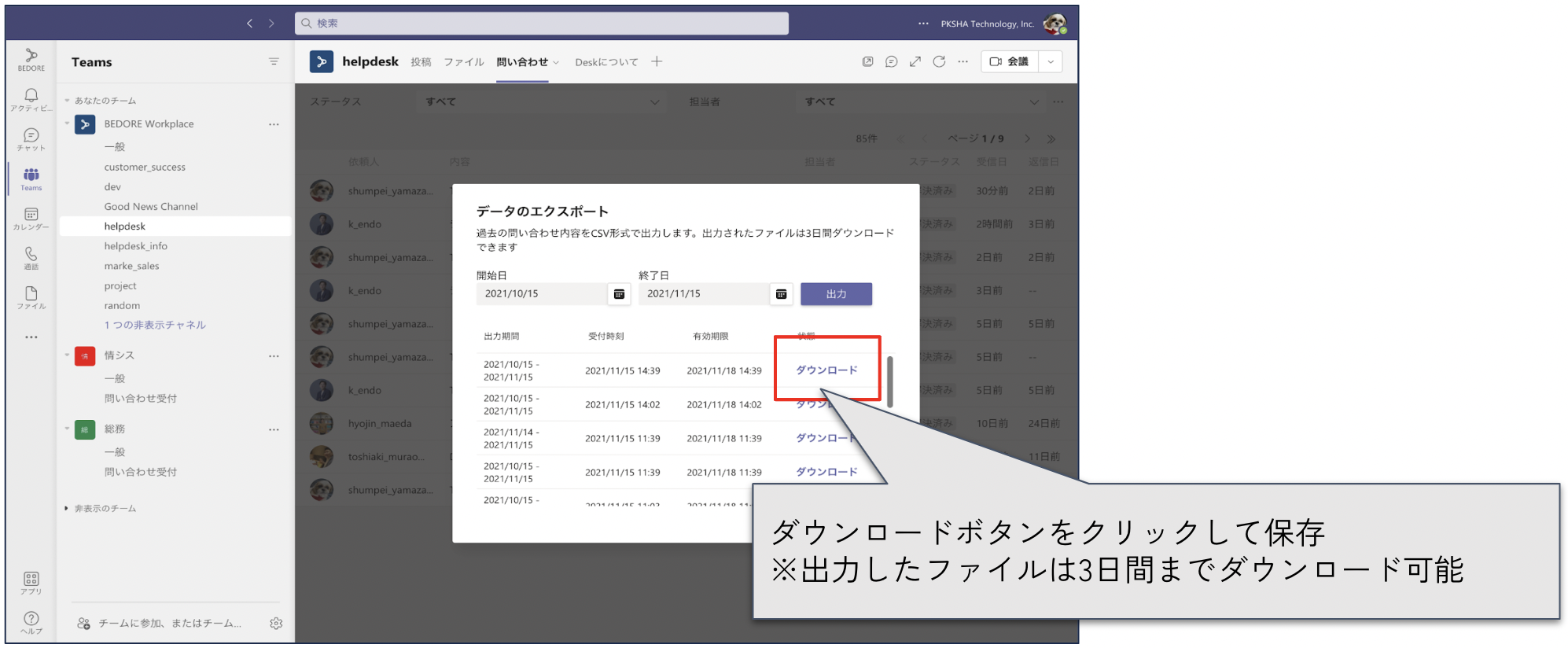Switch to the Deskについて tab

[x=606, y=62]
